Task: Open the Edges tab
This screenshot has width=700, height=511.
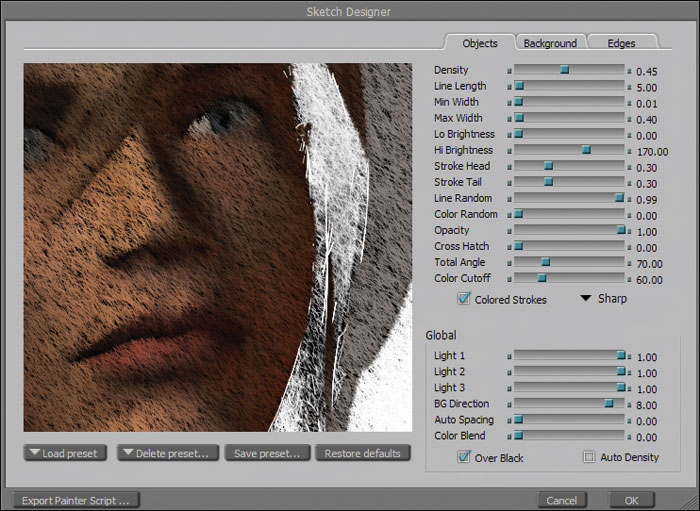Action: [x=624, y=43]
